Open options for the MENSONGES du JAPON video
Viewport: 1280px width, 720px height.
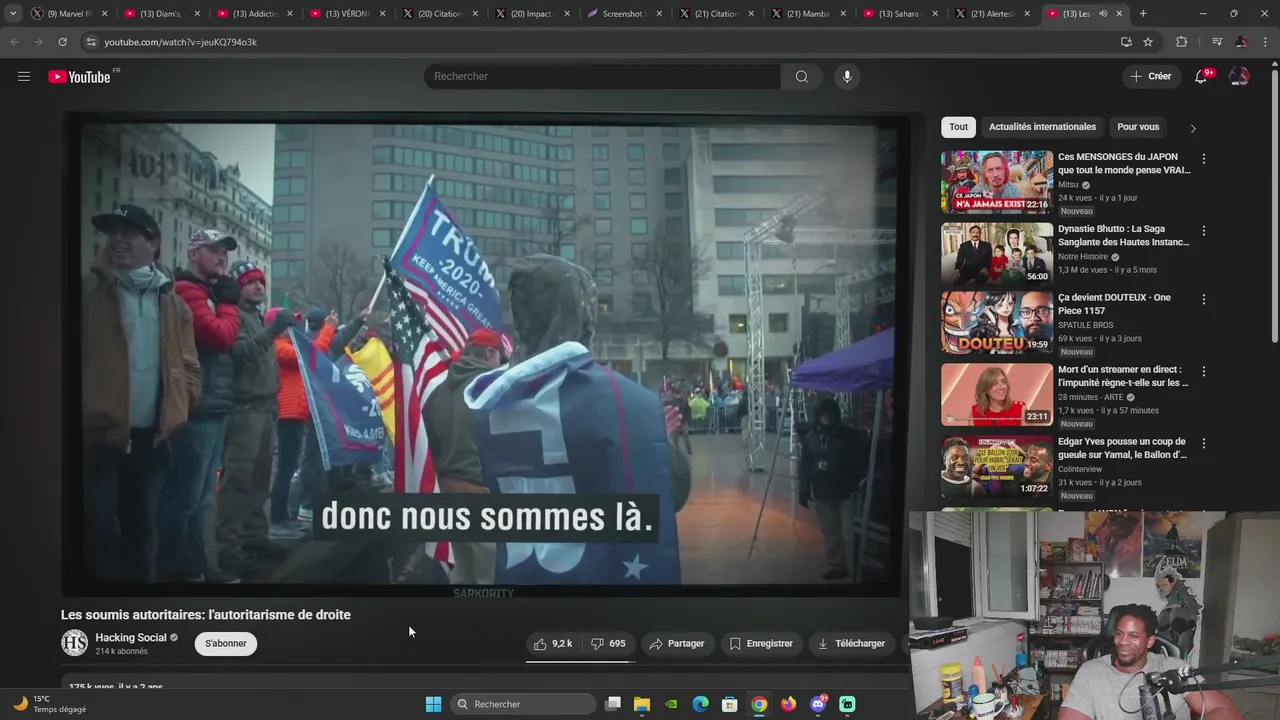pos(1203,159)
